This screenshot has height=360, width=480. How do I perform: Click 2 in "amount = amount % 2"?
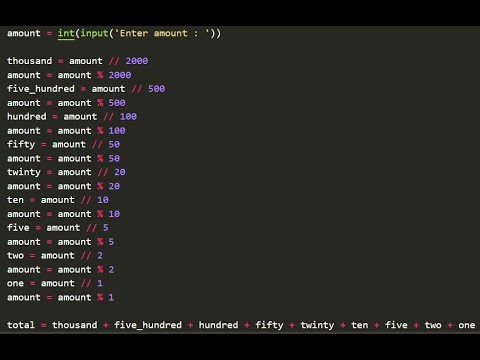(111, 270)
